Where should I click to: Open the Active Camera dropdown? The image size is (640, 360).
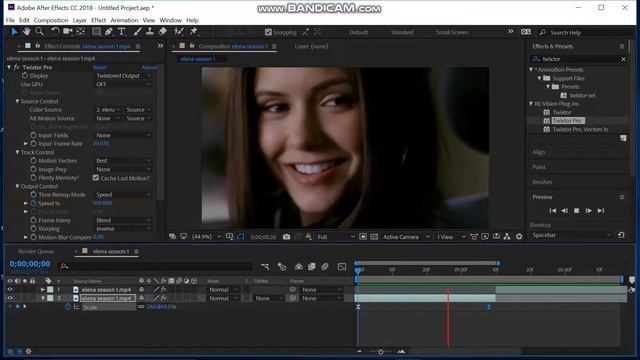coord(407,237)
